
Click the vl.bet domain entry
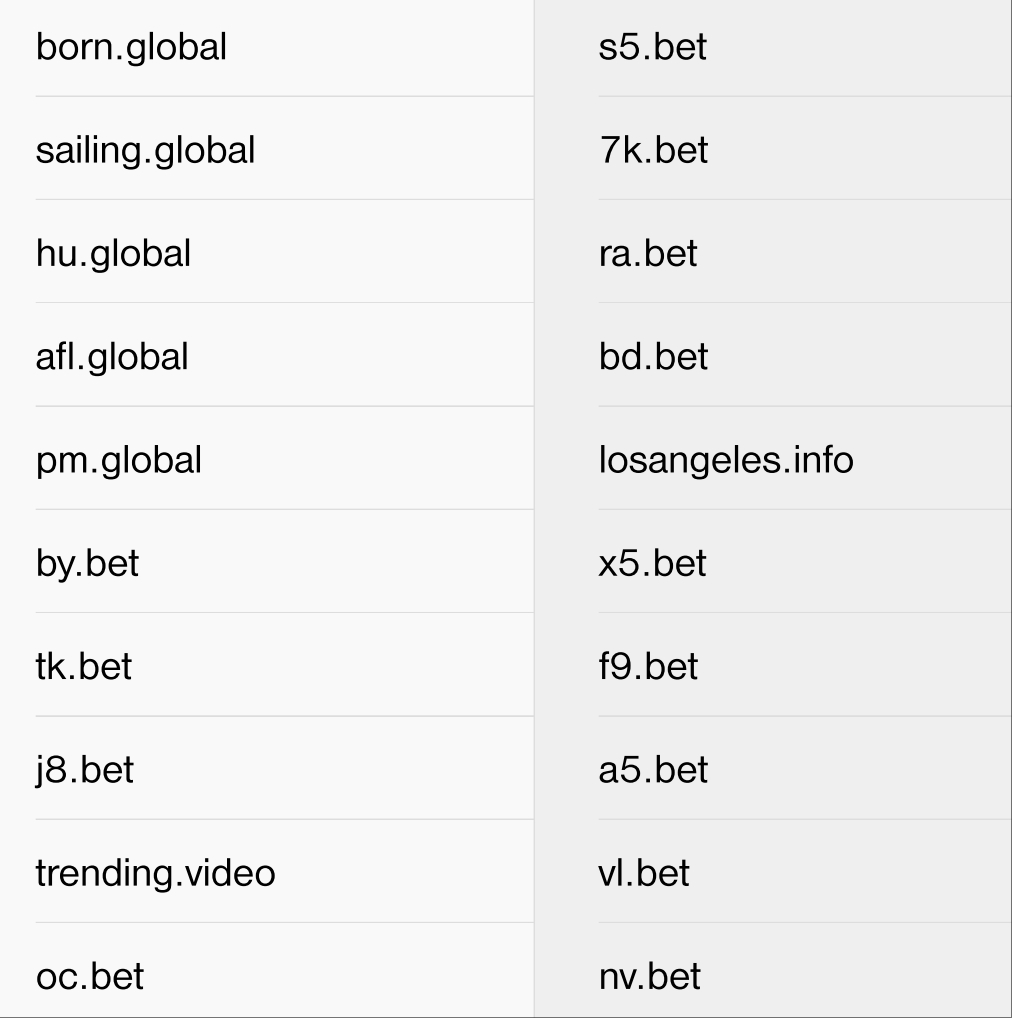click(644, 873)
